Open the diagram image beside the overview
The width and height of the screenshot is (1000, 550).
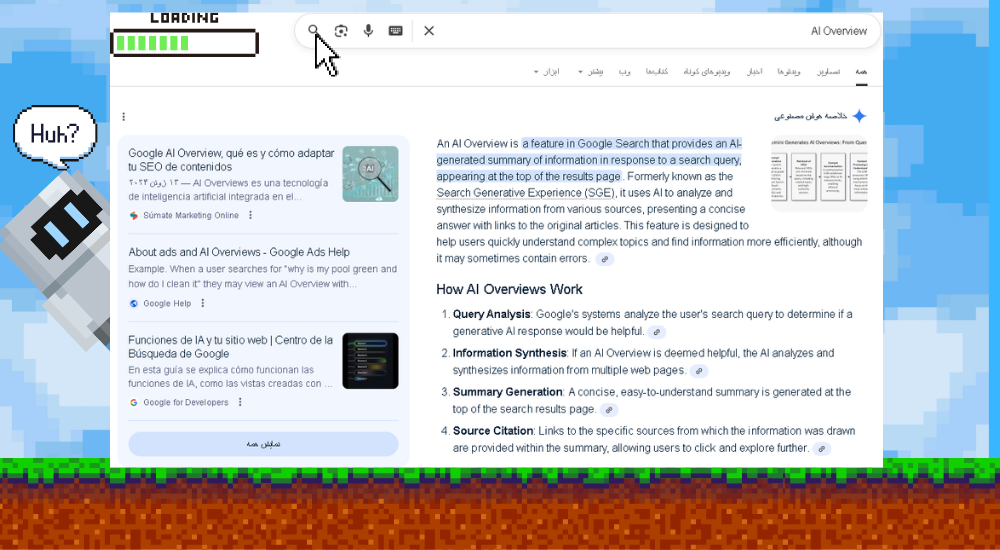[x=819, y=174]
